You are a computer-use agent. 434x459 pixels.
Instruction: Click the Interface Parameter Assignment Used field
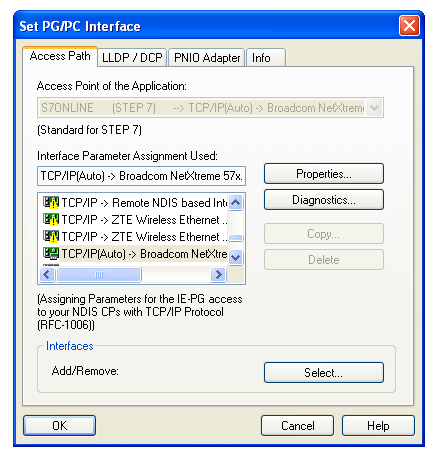141,176
